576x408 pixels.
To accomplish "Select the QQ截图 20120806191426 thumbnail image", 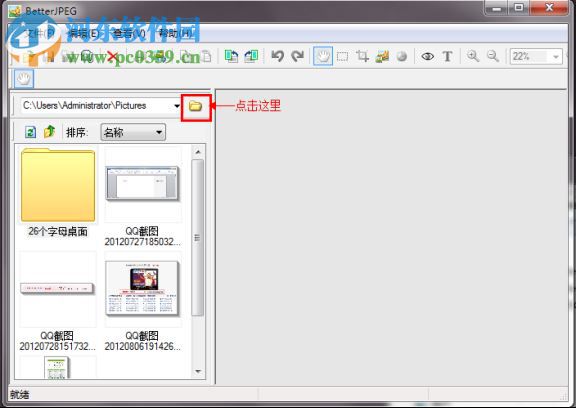I will click(x=143, y=289).
